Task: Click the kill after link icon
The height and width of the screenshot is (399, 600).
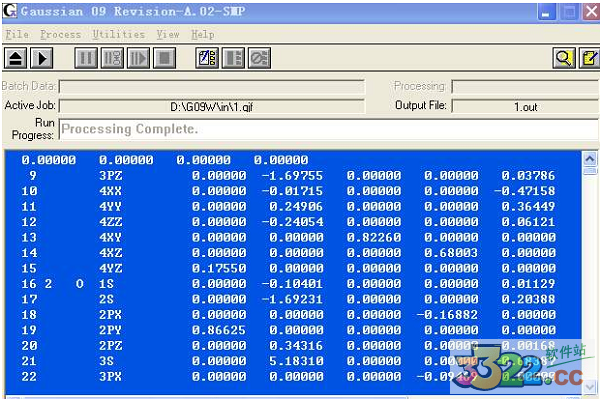Action: pyautogui.click(x=259, y=58)
